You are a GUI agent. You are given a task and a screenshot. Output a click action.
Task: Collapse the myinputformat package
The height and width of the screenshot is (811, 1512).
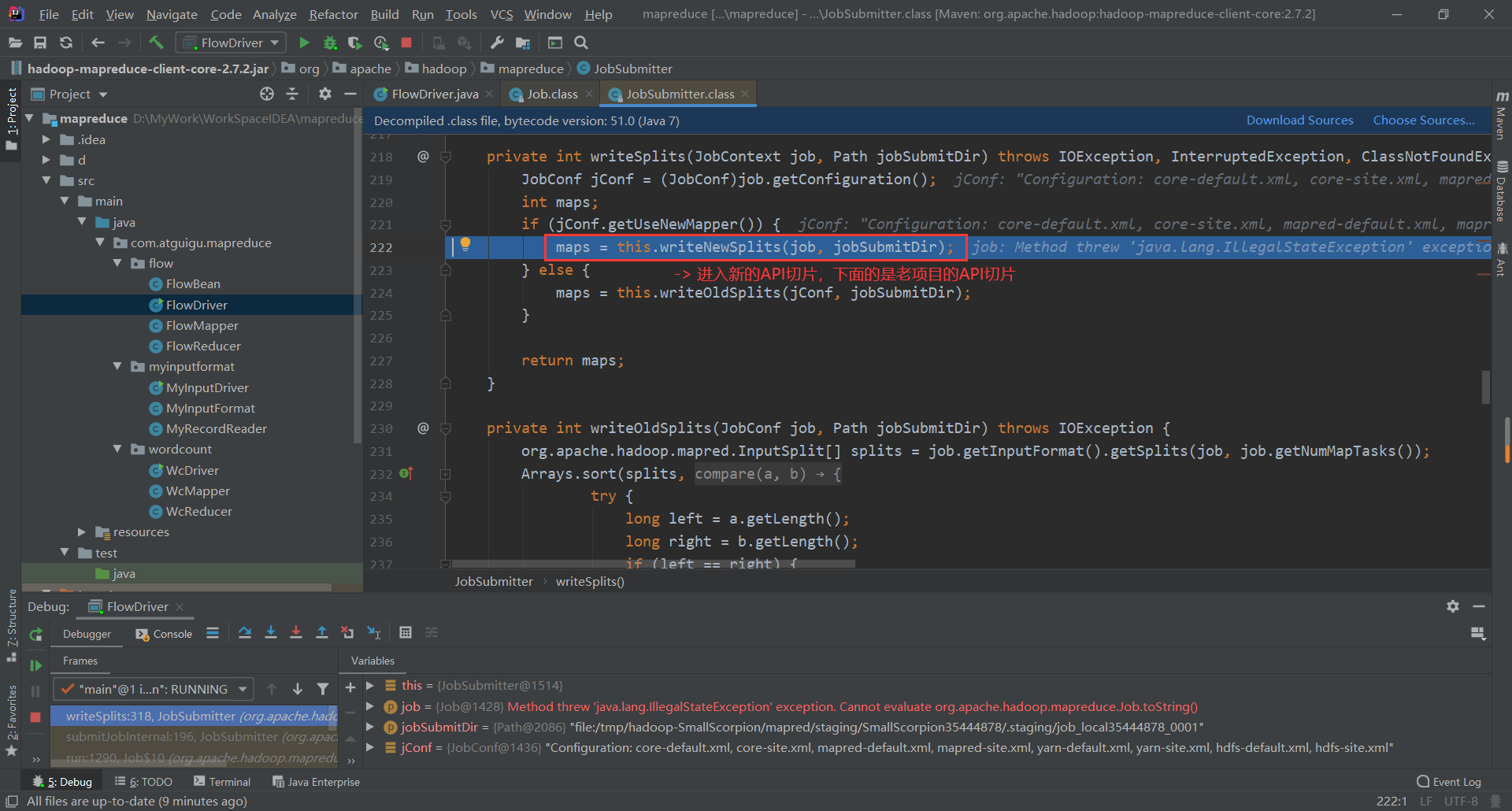click(x=117, y=366)
